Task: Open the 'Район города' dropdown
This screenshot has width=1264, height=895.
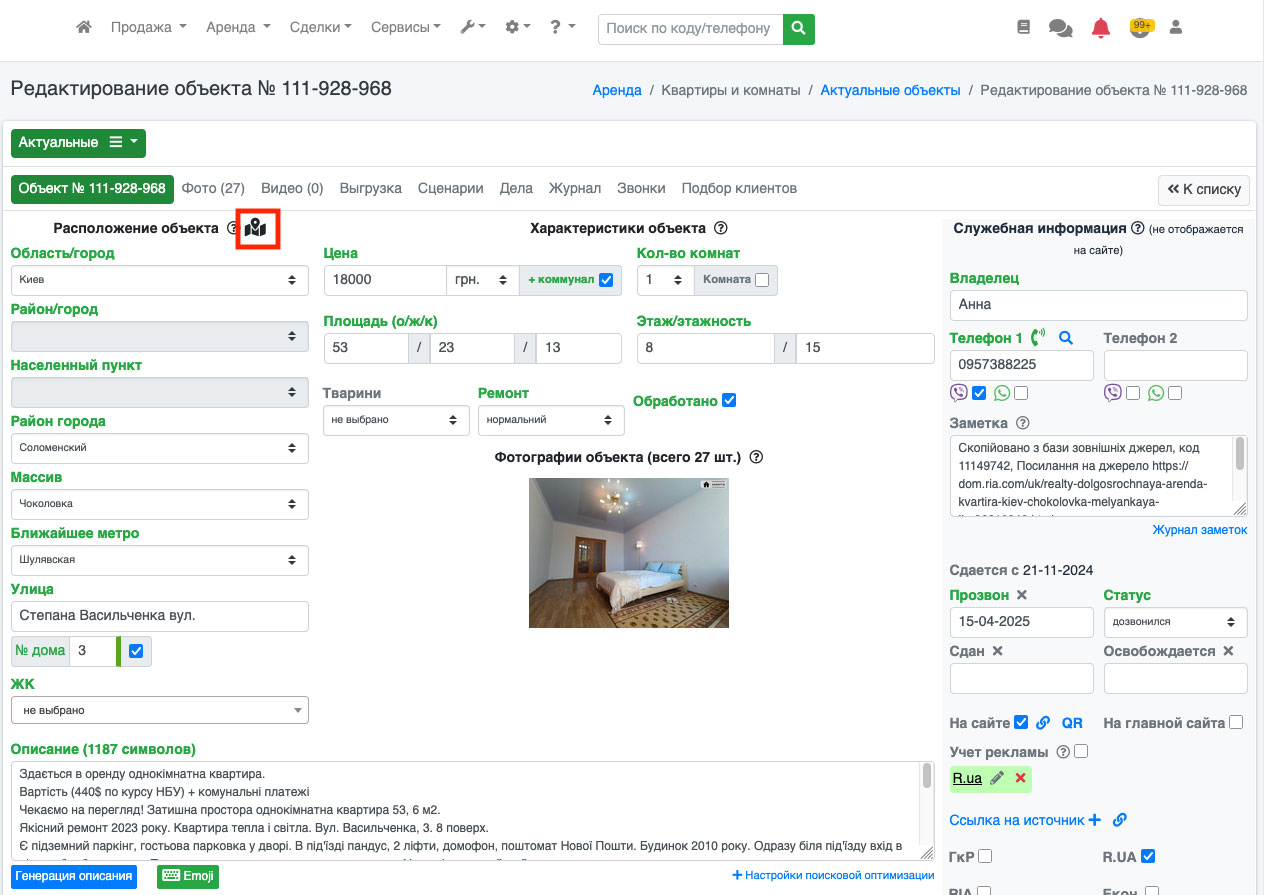Action: click(x=160, y=448)
